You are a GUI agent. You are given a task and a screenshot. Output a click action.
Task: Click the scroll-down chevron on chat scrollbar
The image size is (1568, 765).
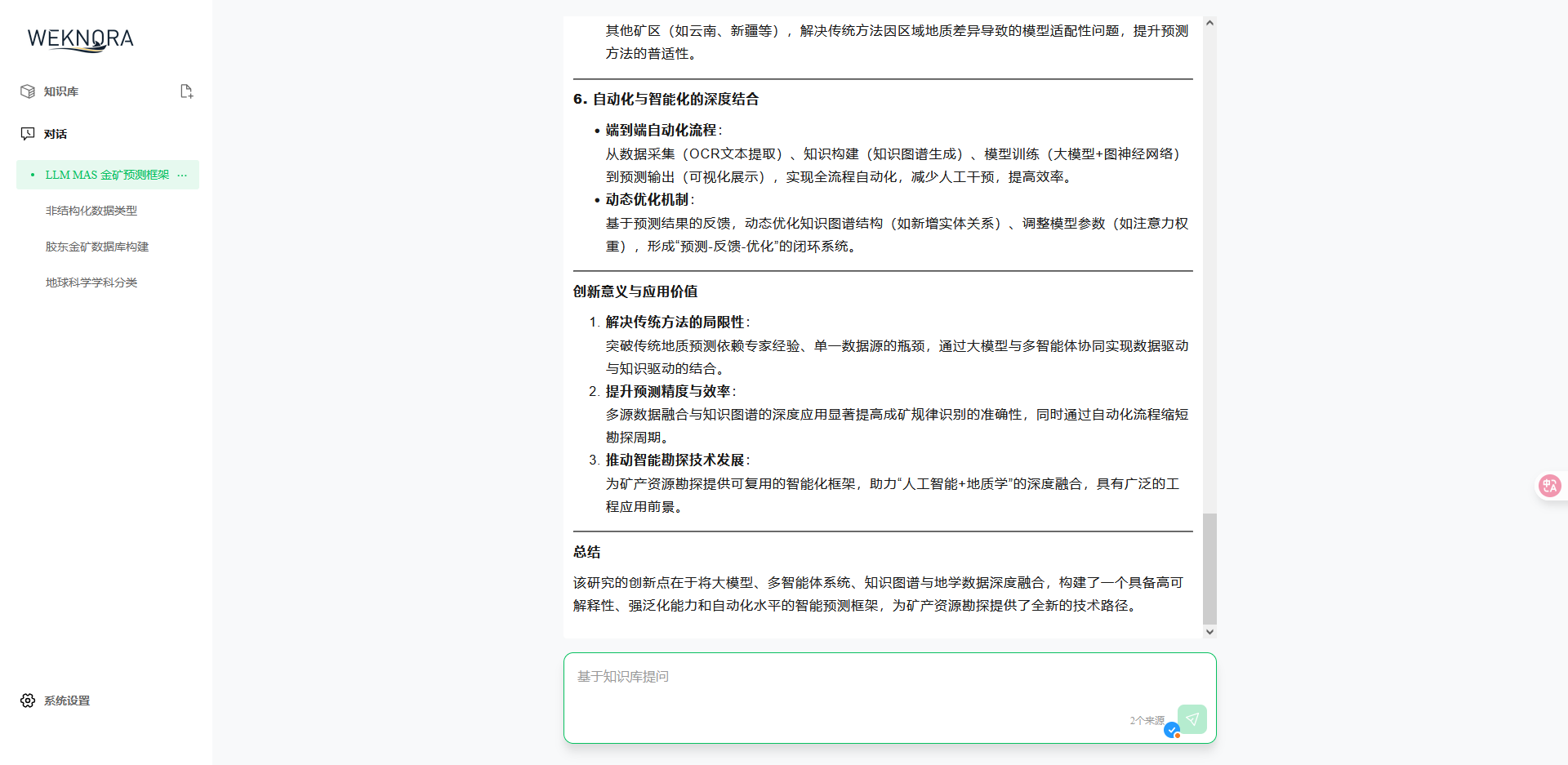click(x=1210, y=631)
